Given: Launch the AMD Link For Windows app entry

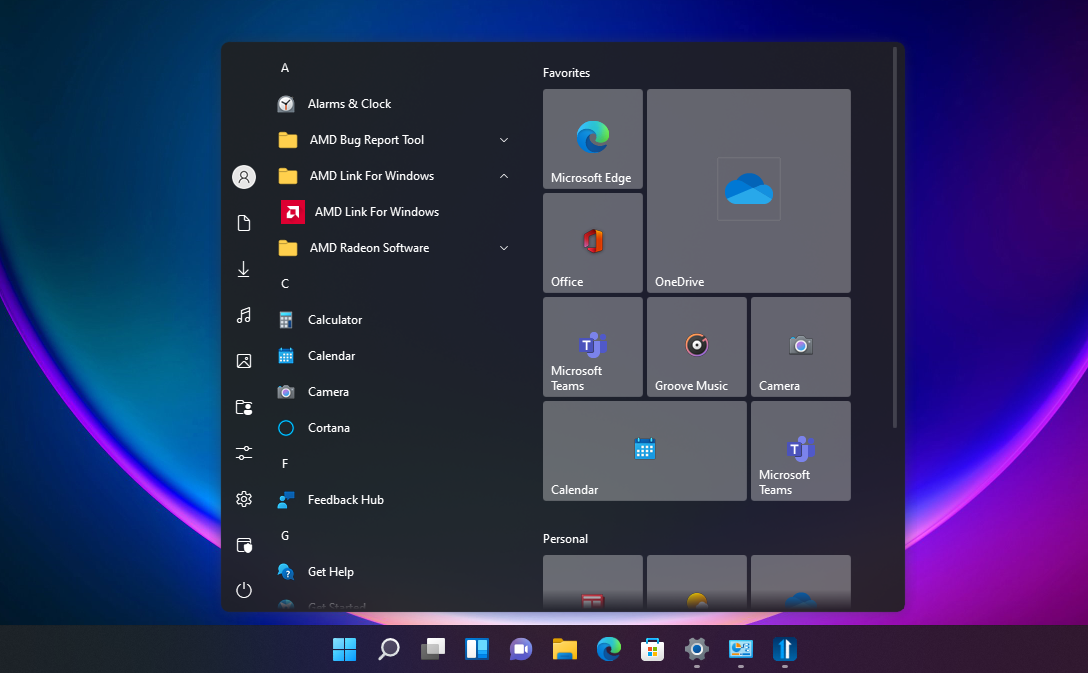Looking at the screenshot, I should [396, 212].
